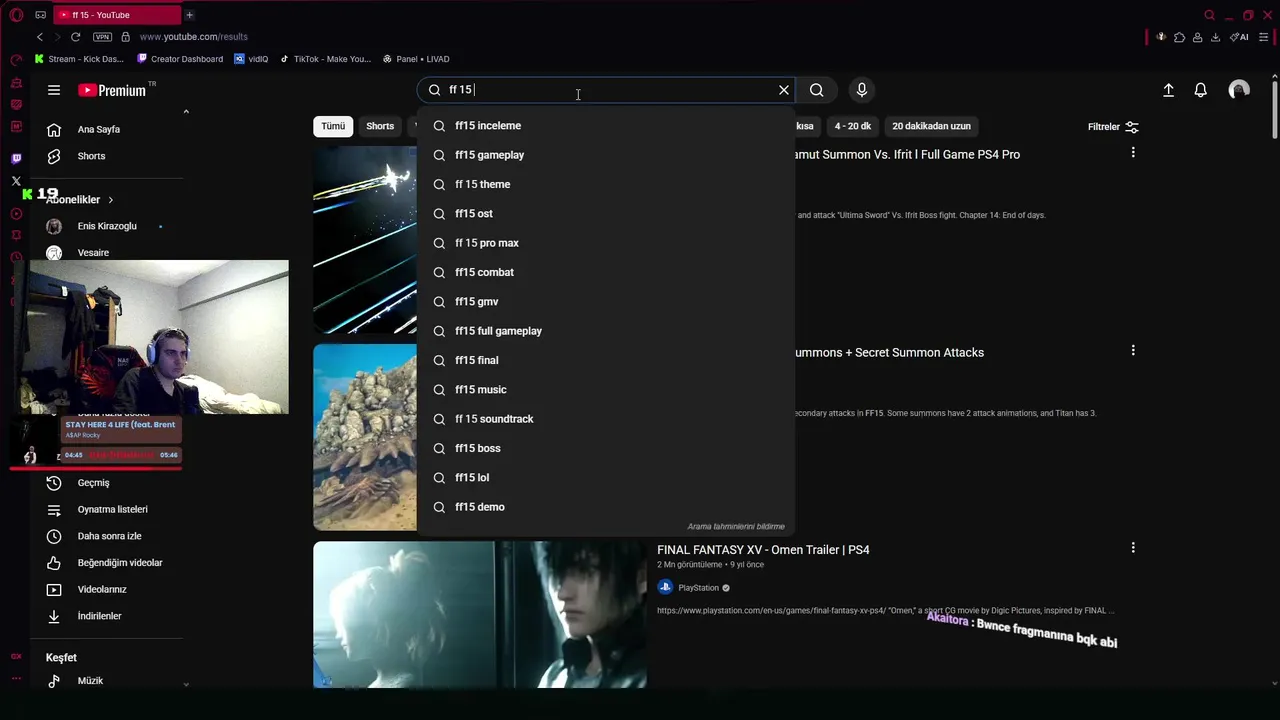Screen dimensions: 1280x720
Task: Toggle the Opera VPN badge
Action: click(x=102, y=37)
